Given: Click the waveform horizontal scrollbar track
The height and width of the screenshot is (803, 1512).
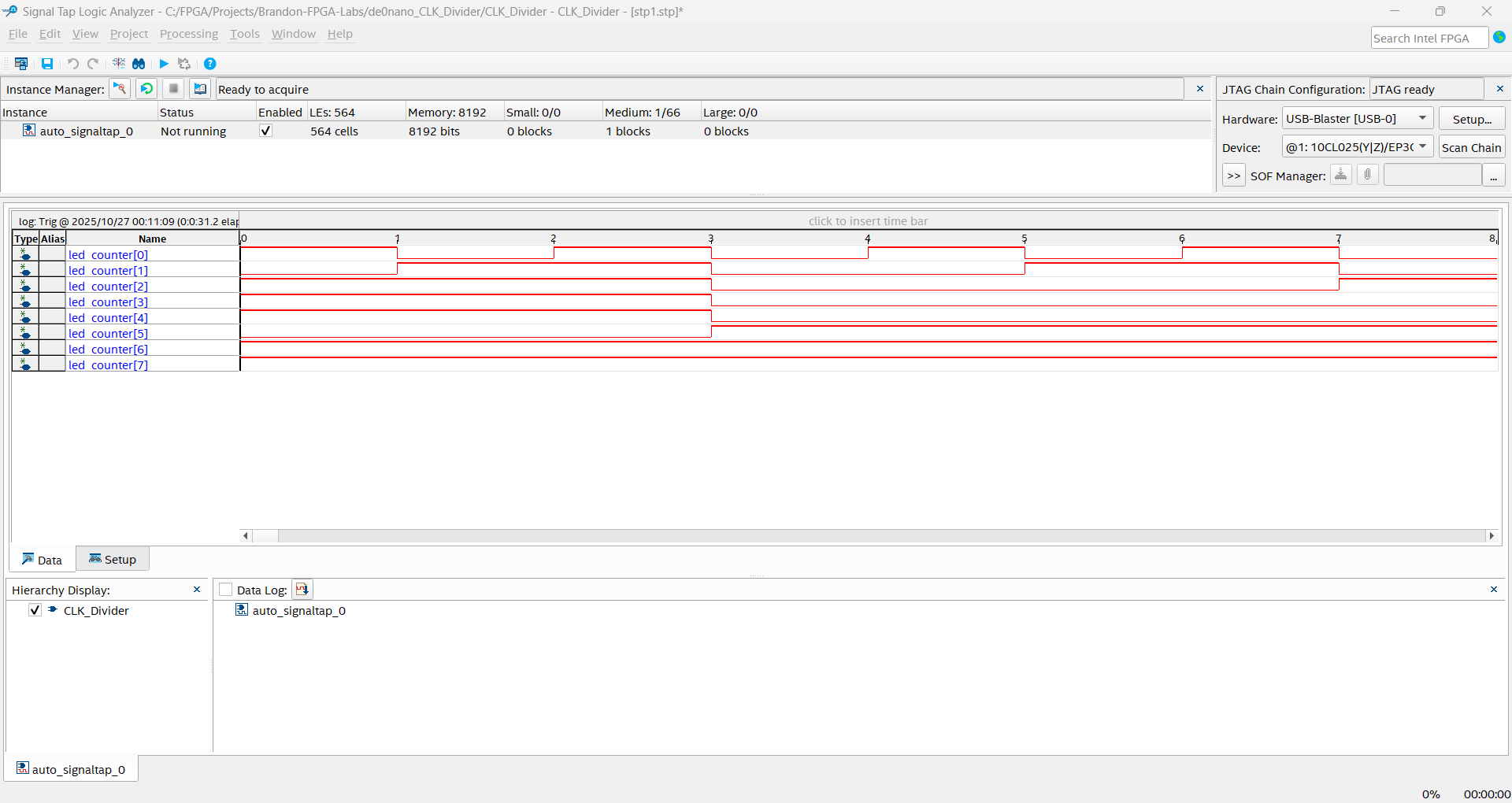Looking at the screenshot, I should tap(866, 536).
